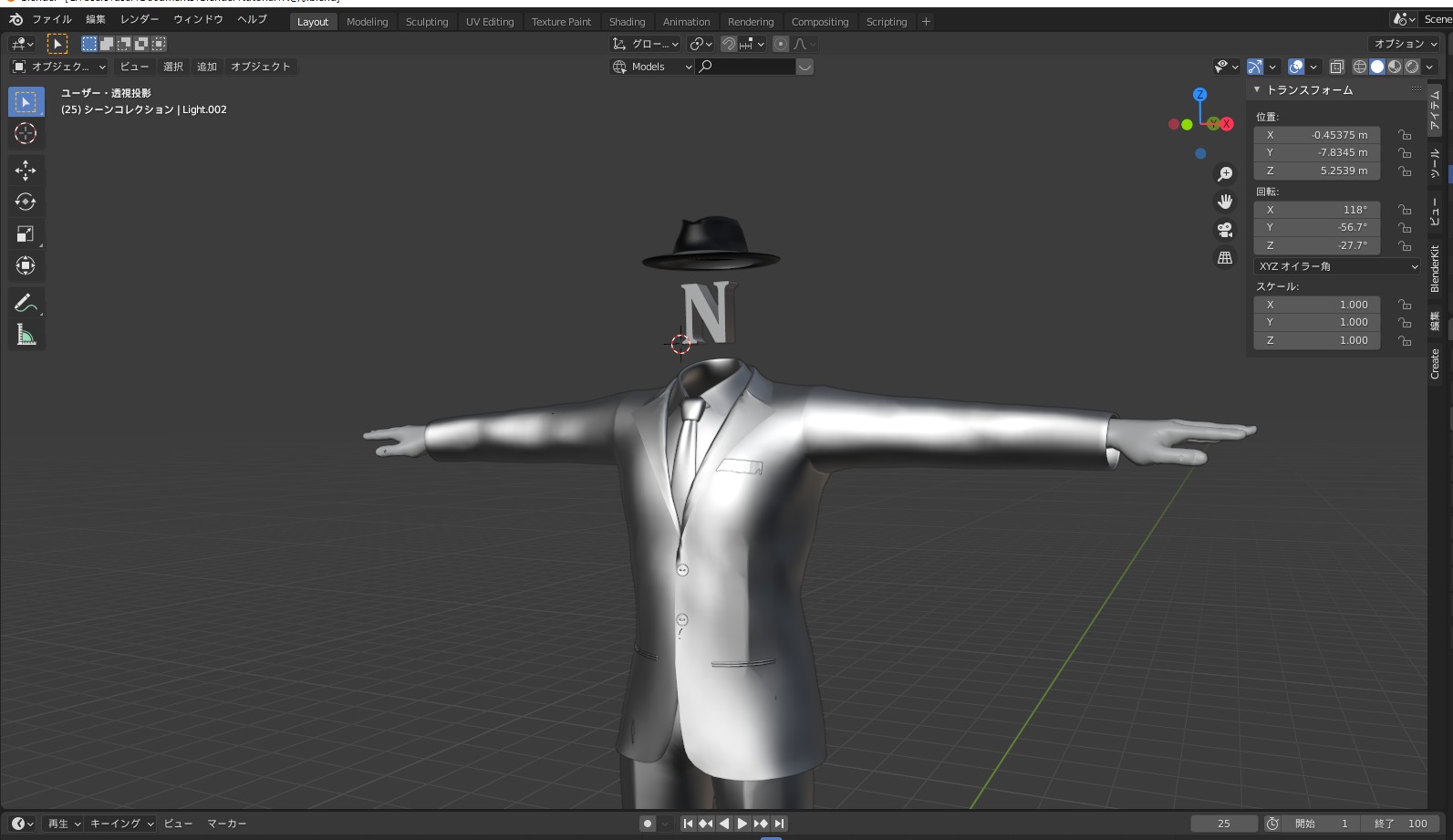Open the ツール sidebar tab

pyautogui.click(x=1436, y=162)
